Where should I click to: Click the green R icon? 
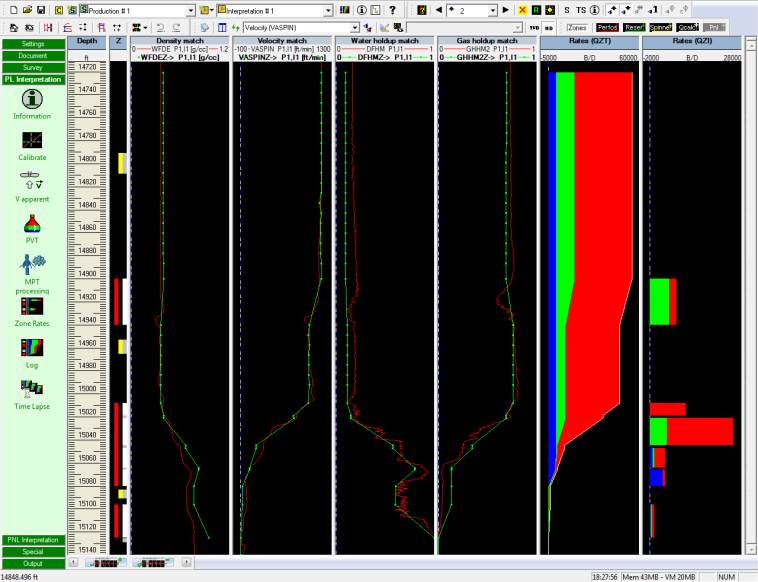(536, 10)
